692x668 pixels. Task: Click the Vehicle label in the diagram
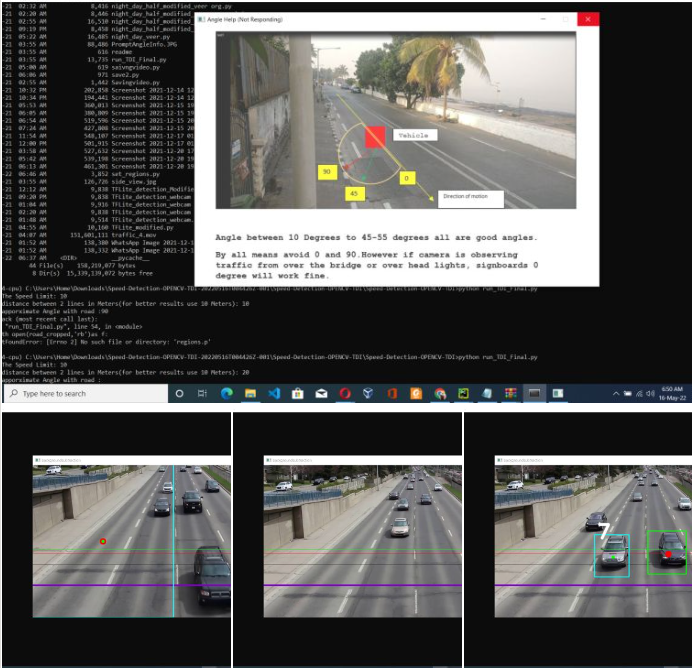[x=414, y=135]
